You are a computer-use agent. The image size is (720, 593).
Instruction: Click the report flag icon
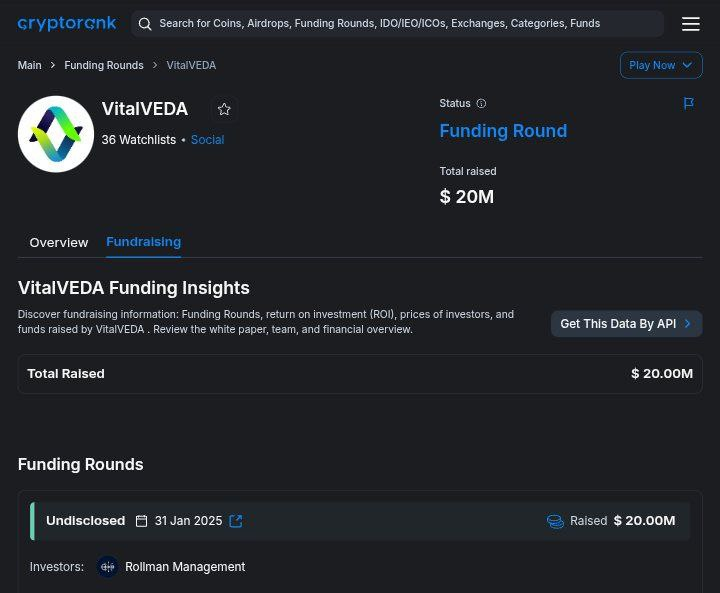tap(688, 103)
